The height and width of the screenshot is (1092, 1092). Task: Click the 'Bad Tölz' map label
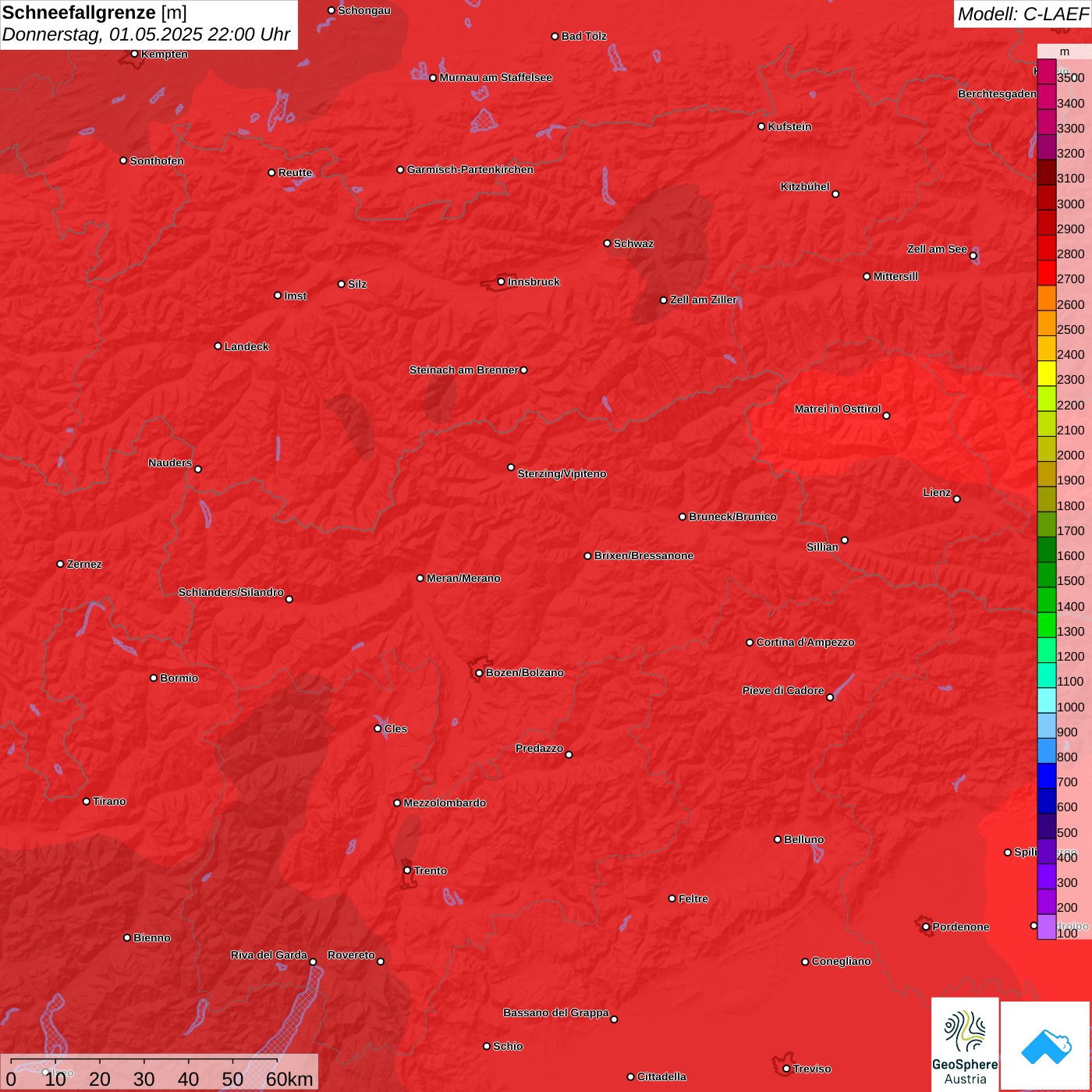coord(584,36)
